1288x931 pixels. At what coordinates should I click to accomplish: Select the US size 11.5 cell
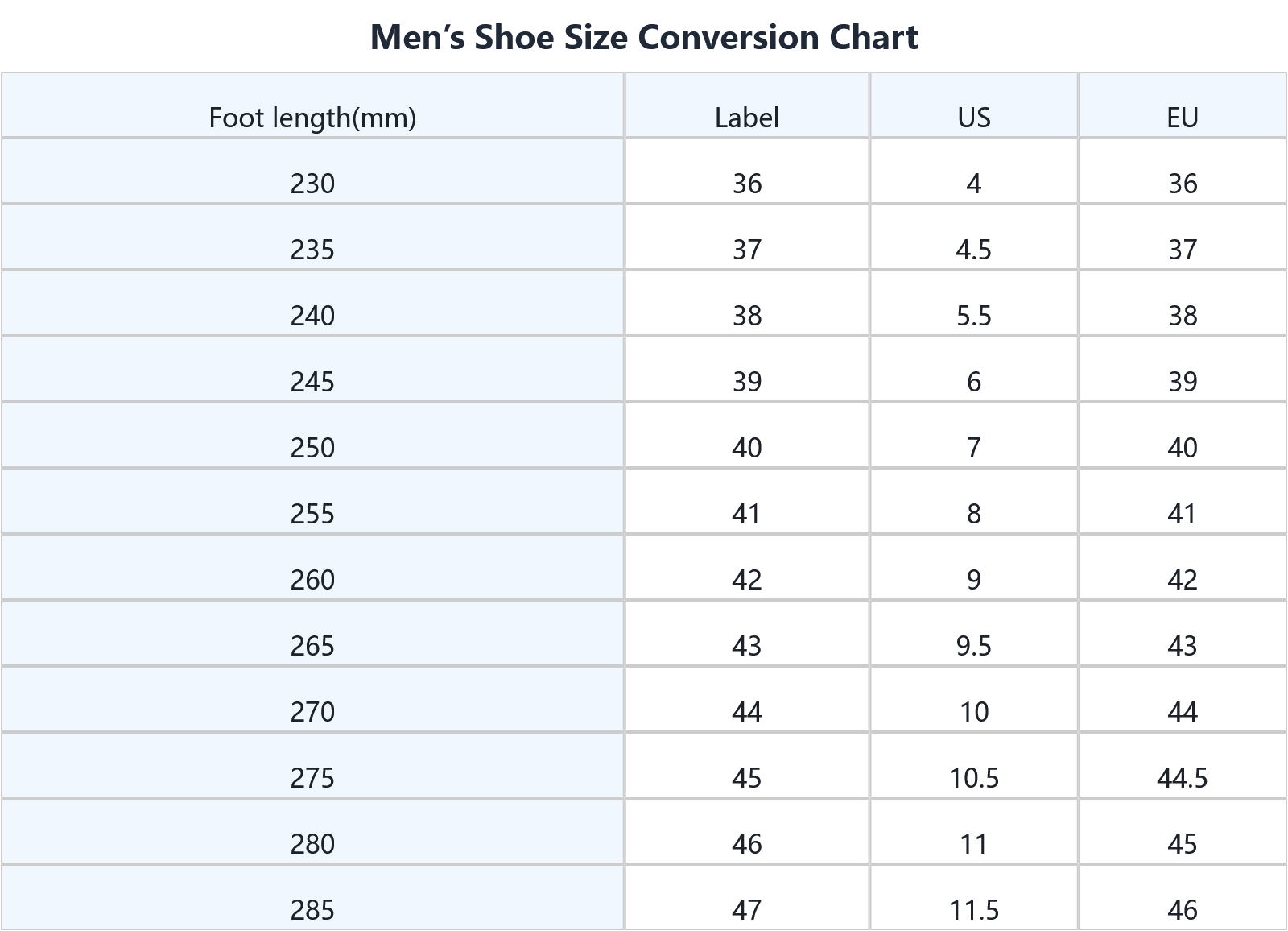click(x=973, y=910)
